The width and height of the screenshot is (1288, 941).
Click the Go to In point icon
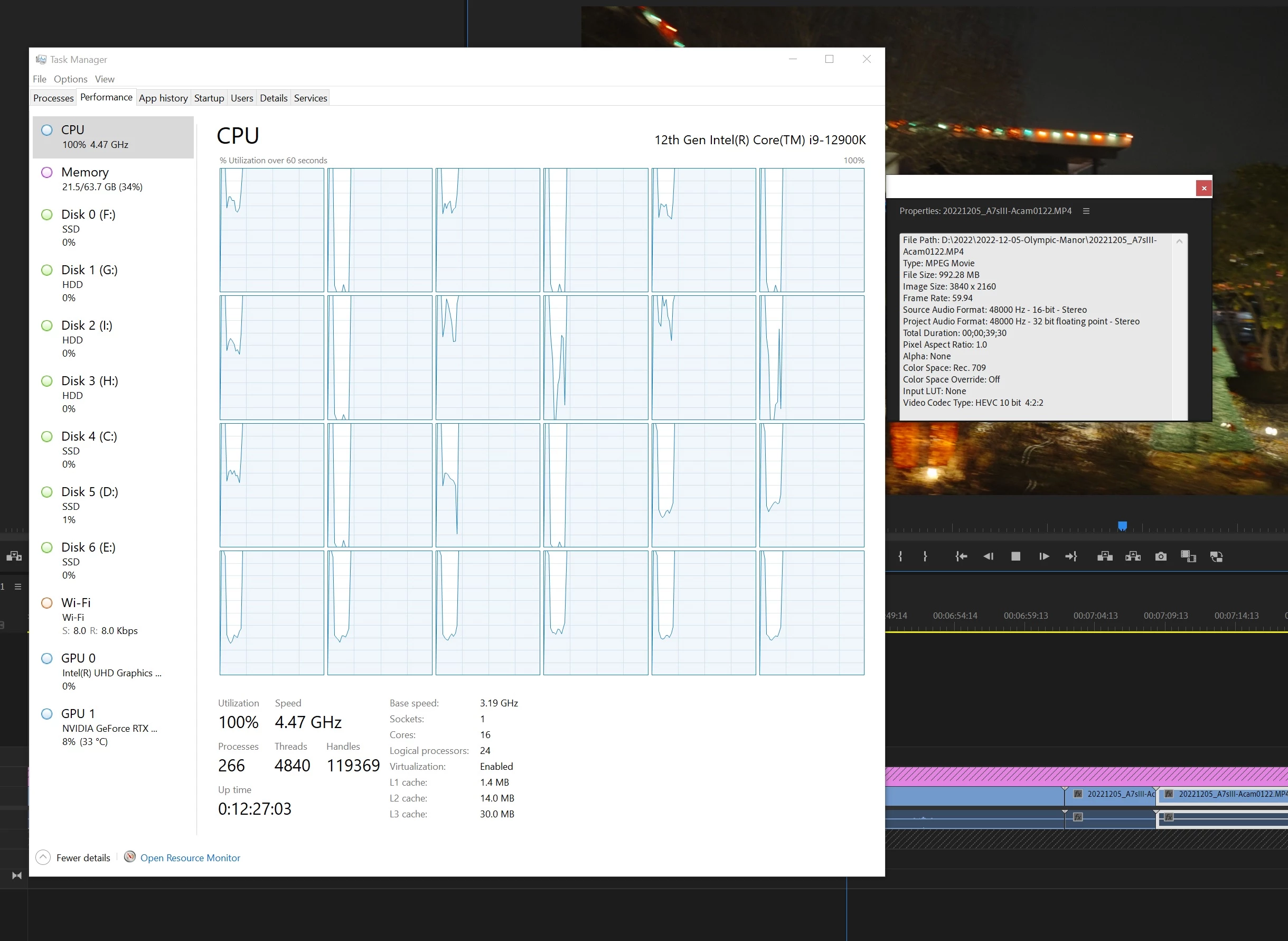(x=961, y=556)
